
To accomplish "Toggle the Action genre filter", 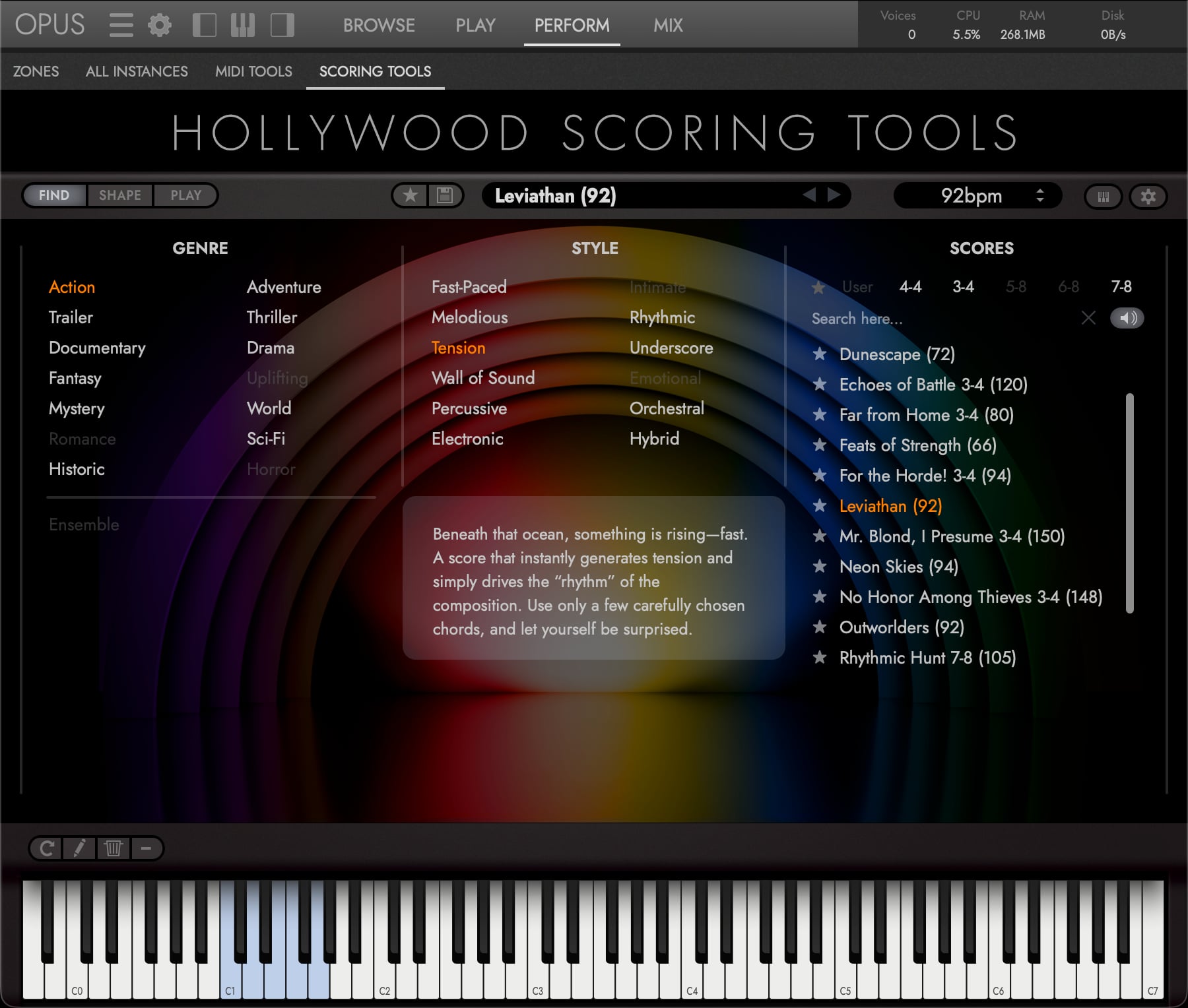I will pos(72,287).
